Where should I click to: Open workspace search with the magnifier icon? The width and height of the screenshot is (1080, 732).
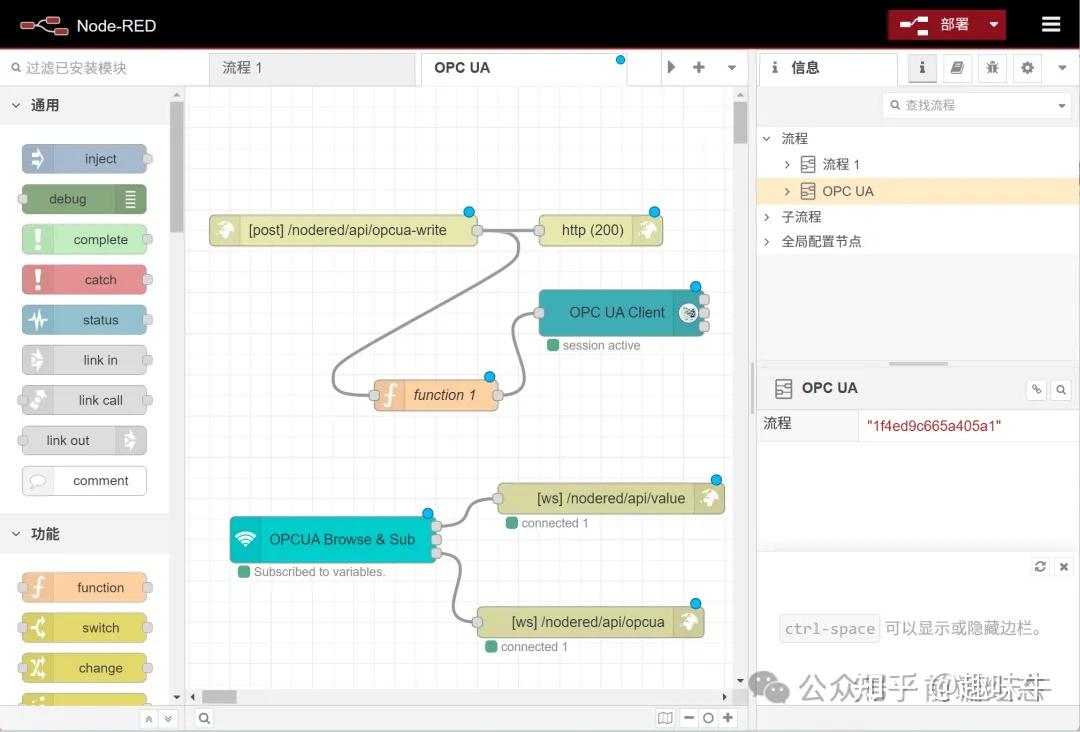point(204,718)
